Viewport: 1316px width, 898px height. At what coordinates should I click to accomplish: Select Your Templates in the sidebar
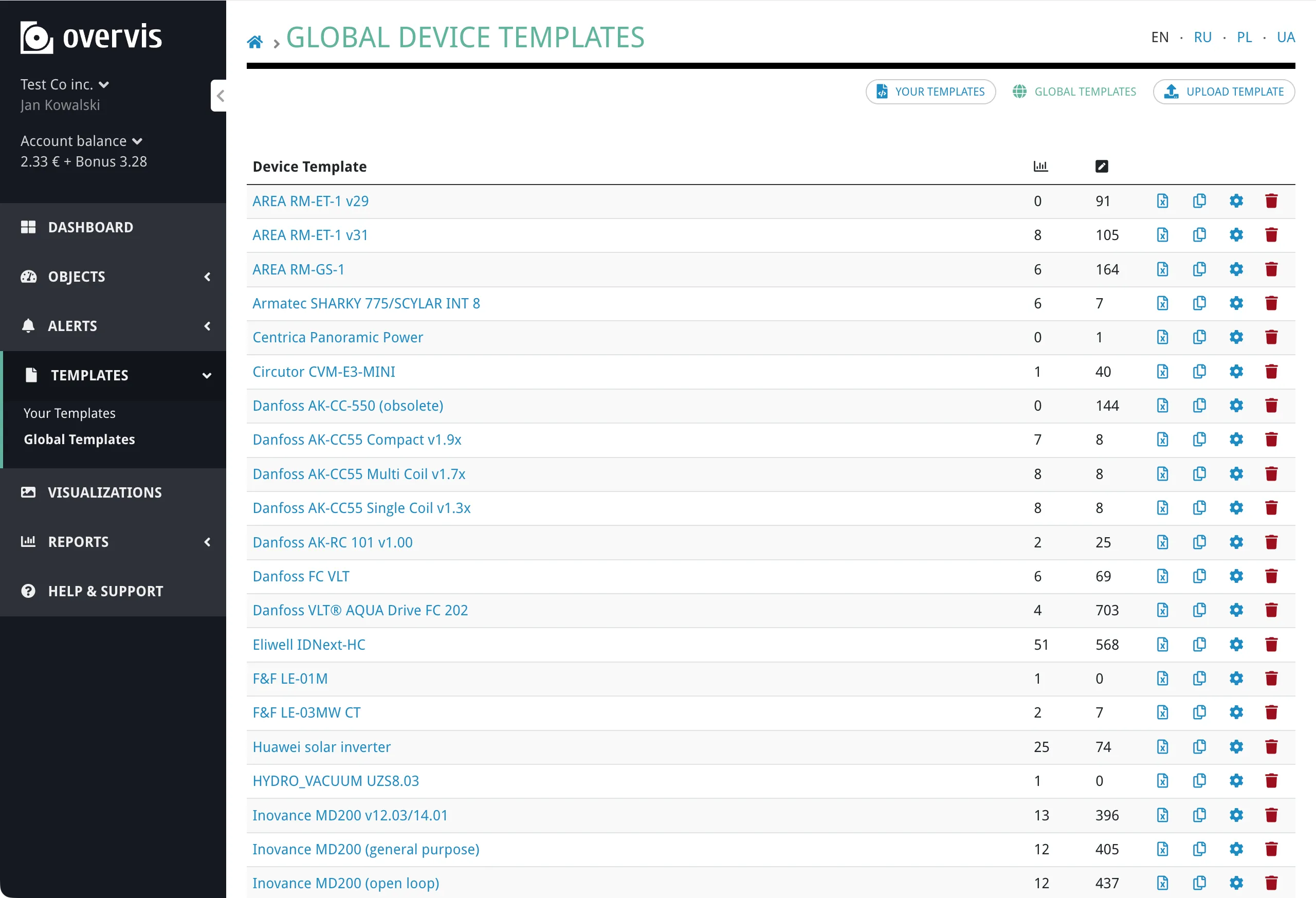[x=69, y=413]
